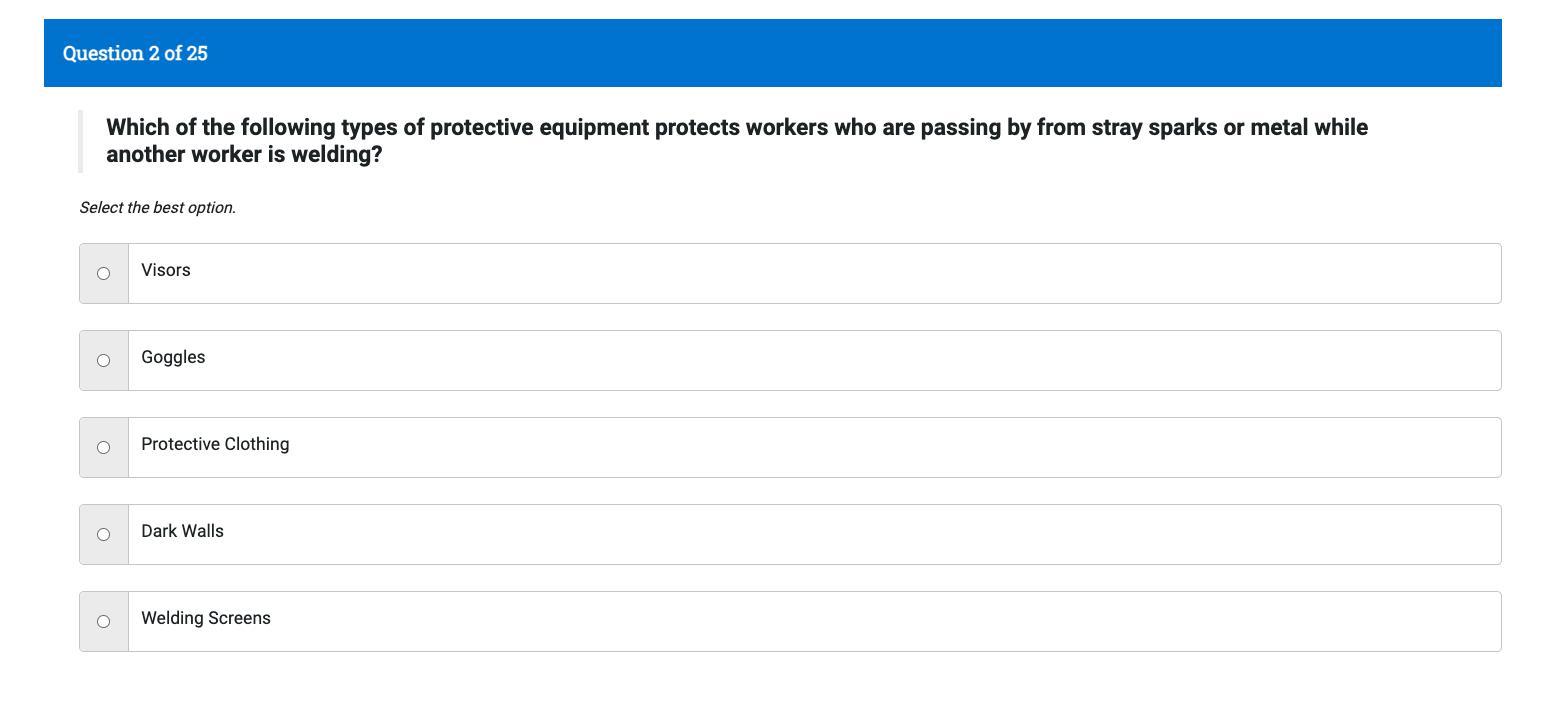Image resolution: width=1559 pixels, height=710 pixels.
Task: Click the "Select the best option." instruction
Action: [157, 208]
